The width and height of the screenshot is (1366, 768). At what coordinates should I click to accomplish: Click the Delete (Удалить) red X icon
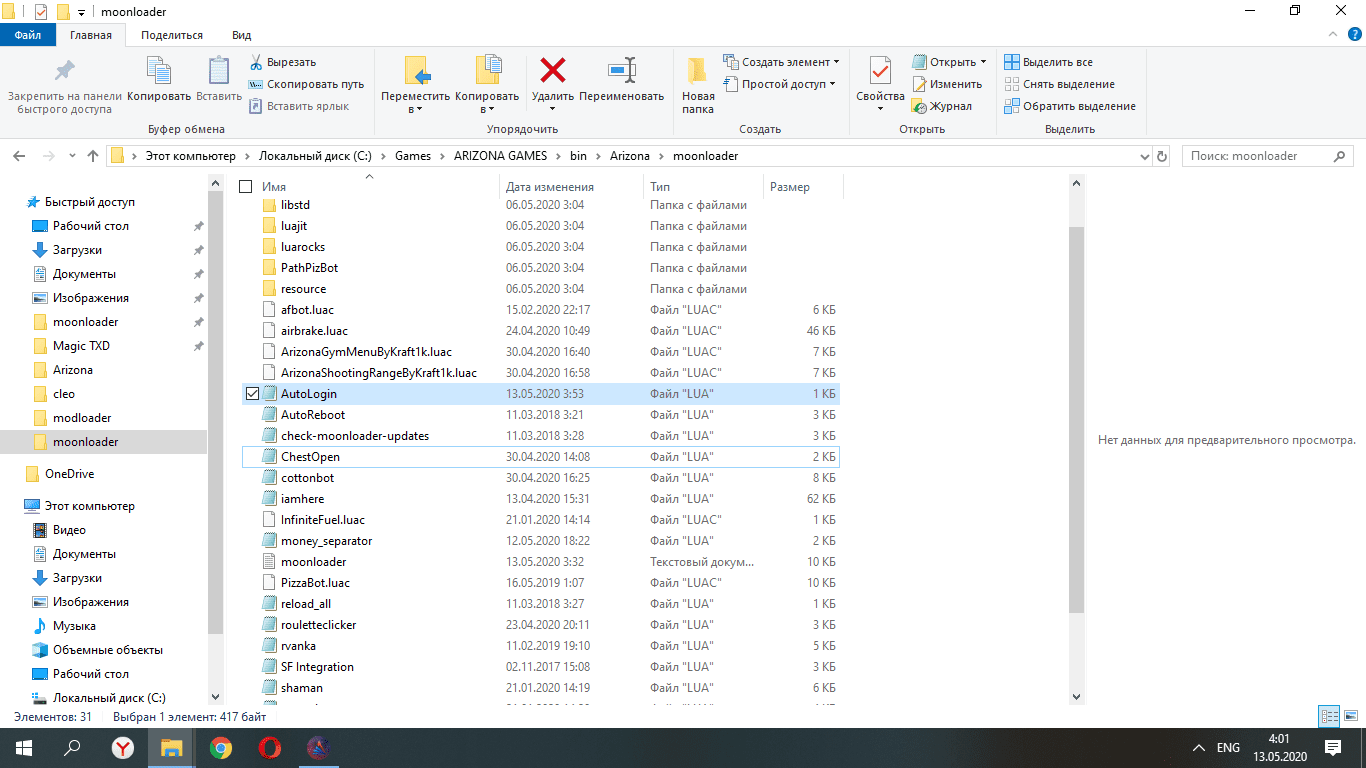[x=552, y=71]
